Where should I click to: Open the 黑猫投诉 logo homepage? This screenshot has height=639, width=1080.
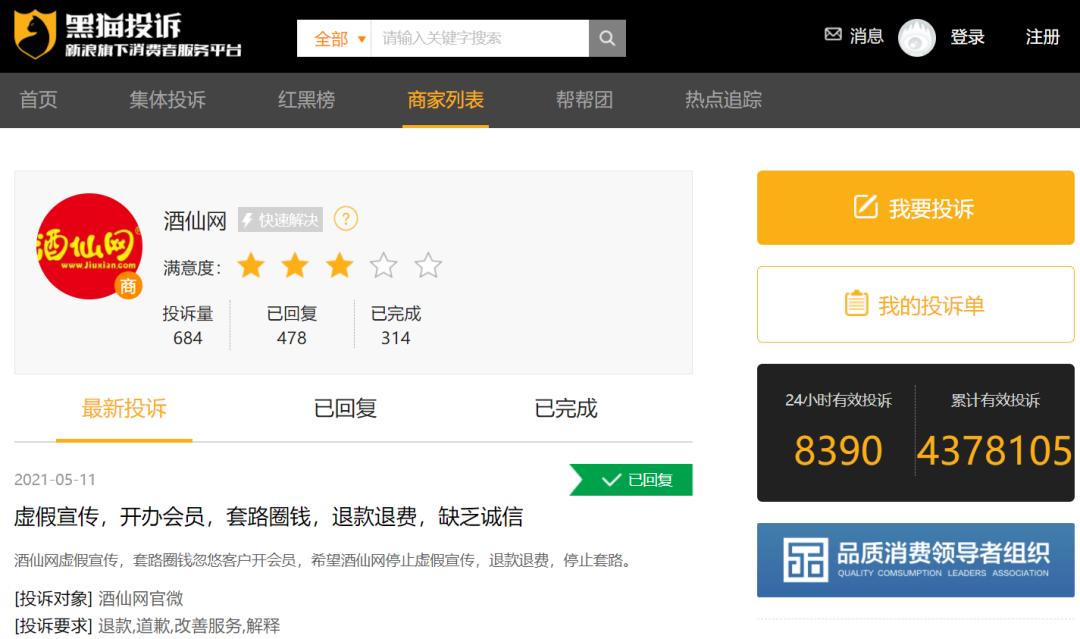(128, 35)
